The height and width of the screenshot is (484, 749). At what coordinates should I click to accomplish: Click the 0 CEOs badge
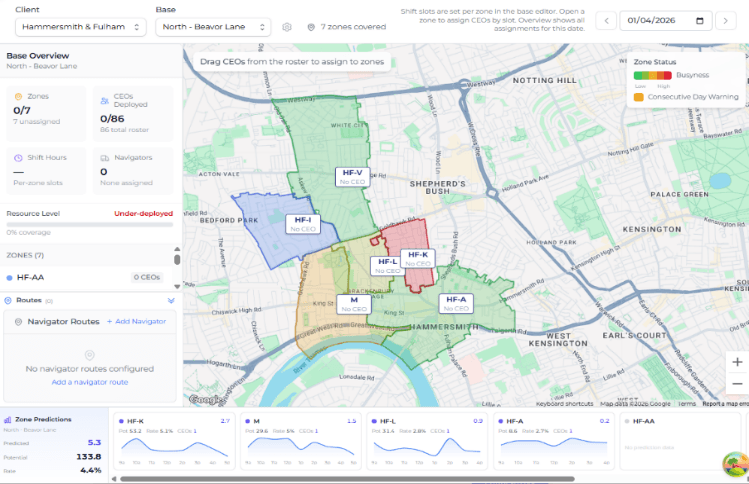pyautogui.click(x=147, y=278)
